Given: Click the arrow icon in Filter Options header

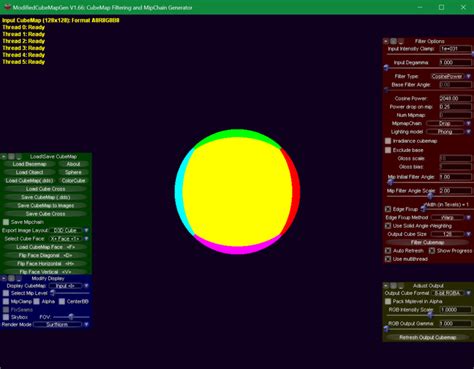Looking at the screenshot, I should tap(386, 41).
